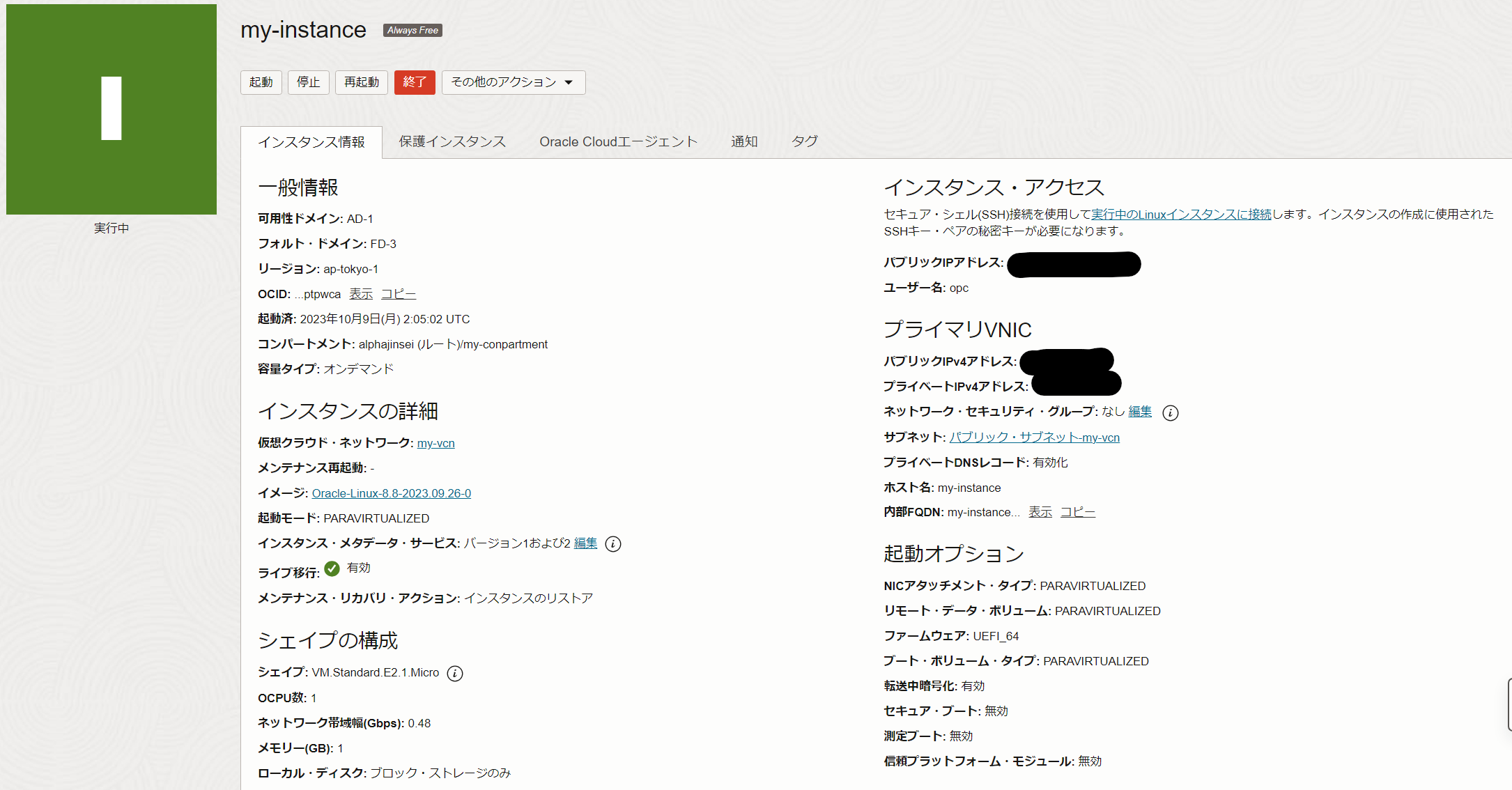Viewport: 1512px width, 790px height.
Task: Open the Oracle Cloudエージェント tab
Action: coord(618,141)
